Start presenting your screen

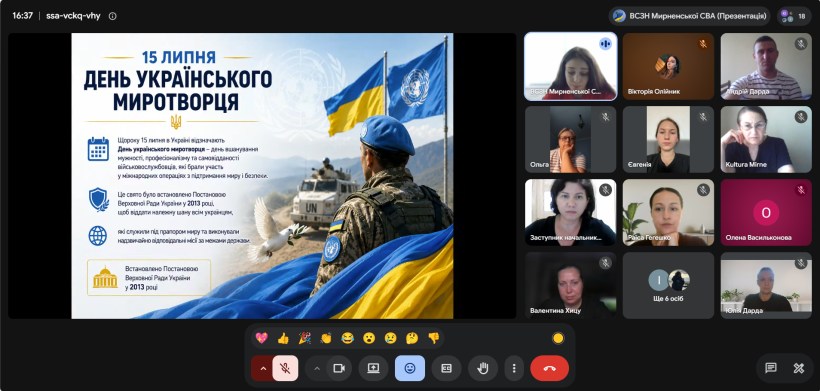pos(373,368)
